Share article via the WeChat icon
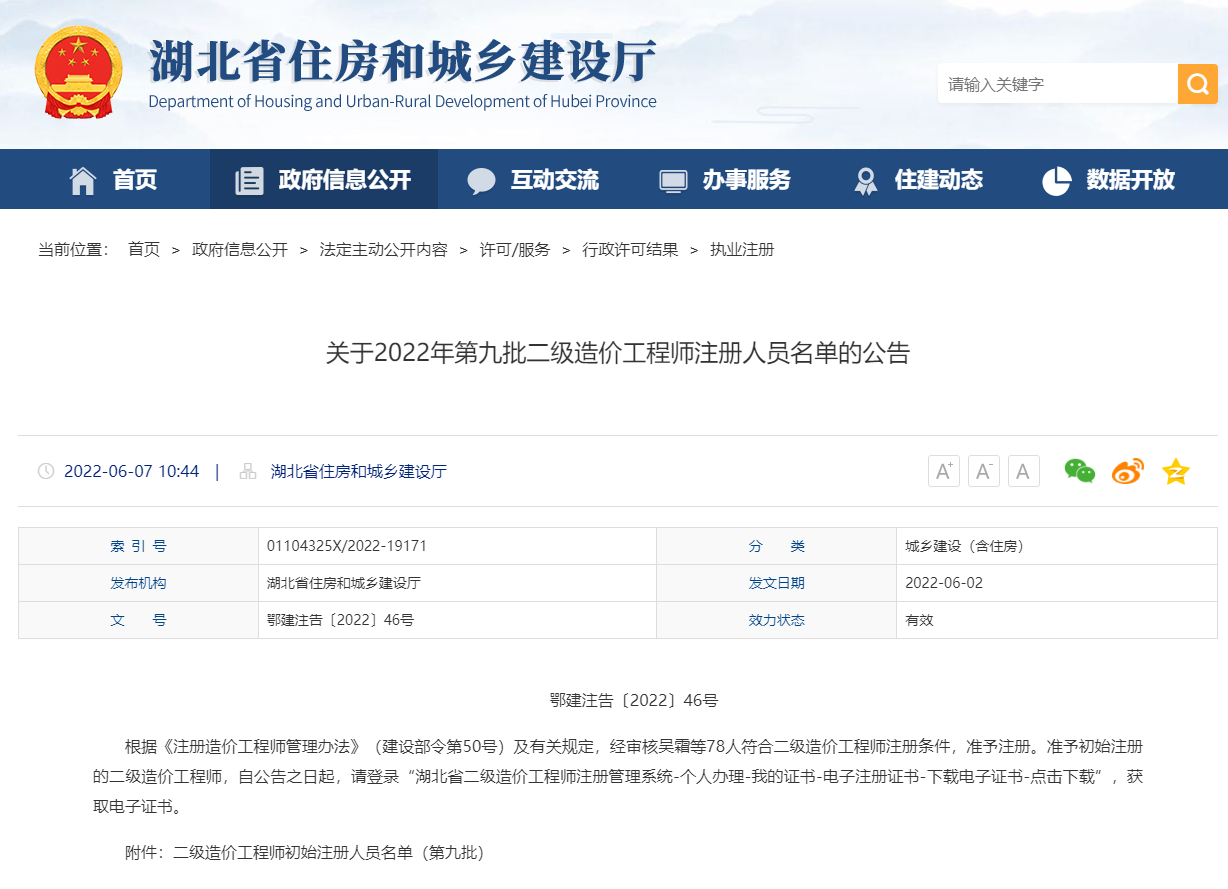1228x889 pixels. (x=1081, y=471)
